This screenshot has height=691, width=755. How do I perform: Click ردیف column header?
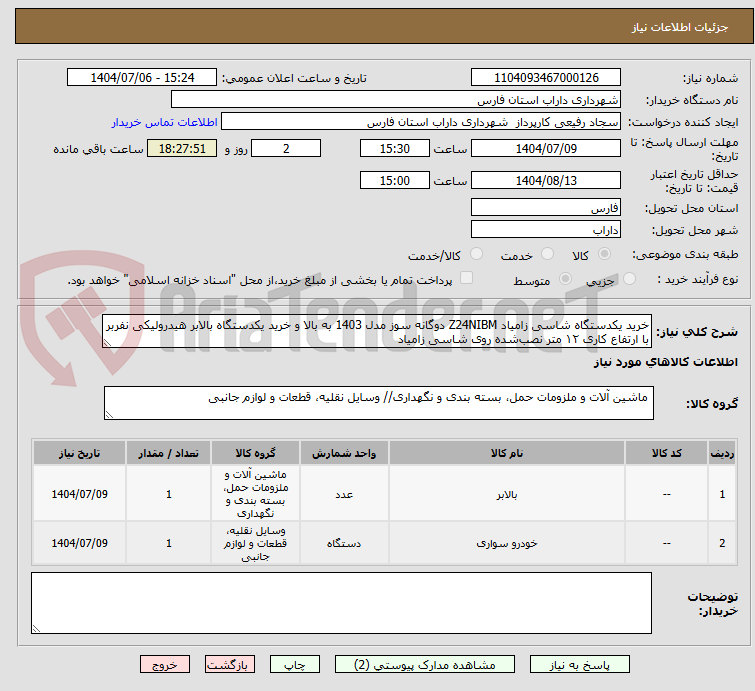point(722,453)
